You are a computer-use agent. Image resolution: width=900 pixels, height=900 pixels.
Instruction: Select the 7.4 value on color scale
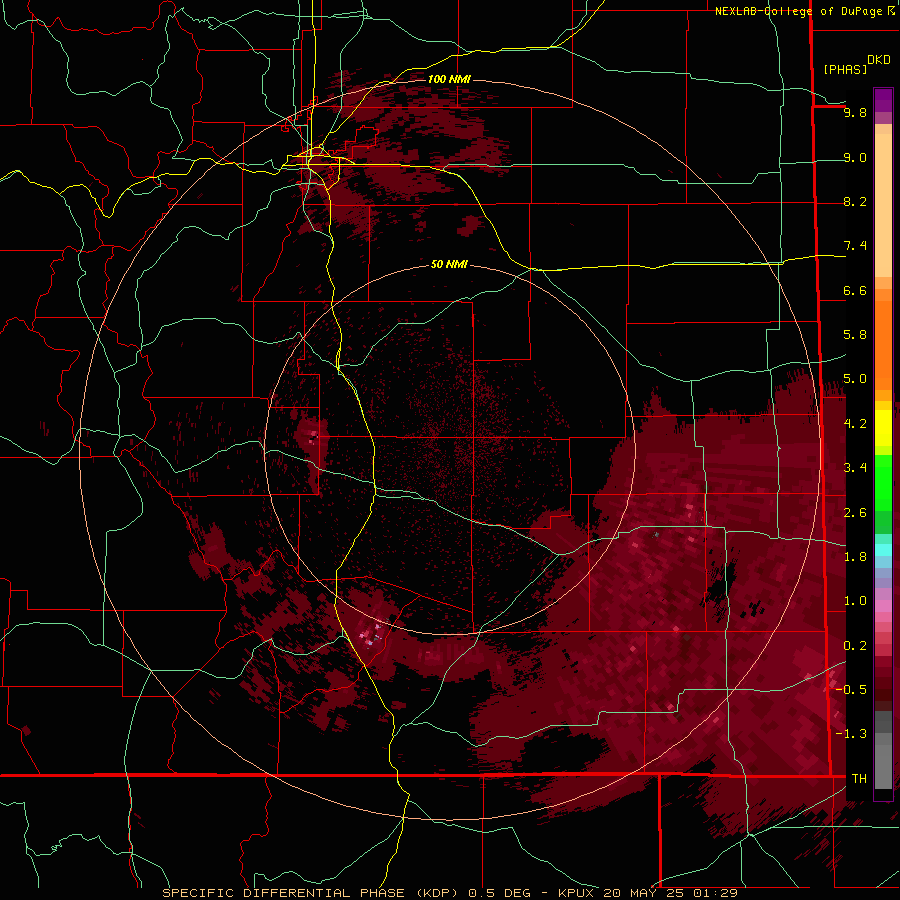(x=855, y=246)
